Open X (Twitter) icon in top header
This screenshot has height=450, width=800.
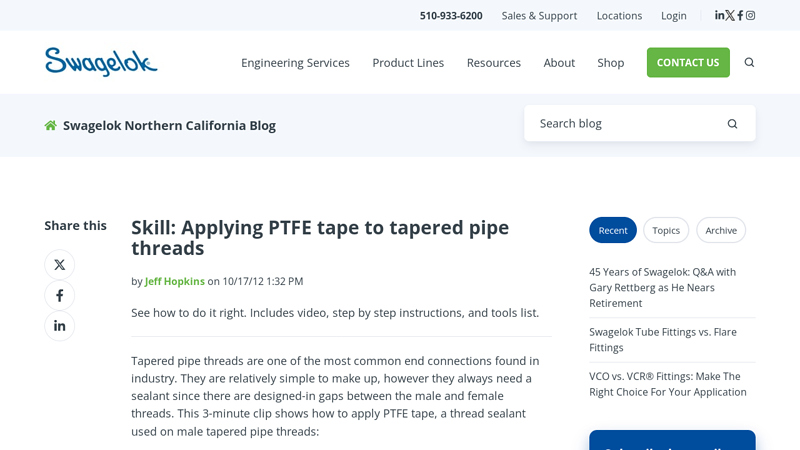coord(730,15)
